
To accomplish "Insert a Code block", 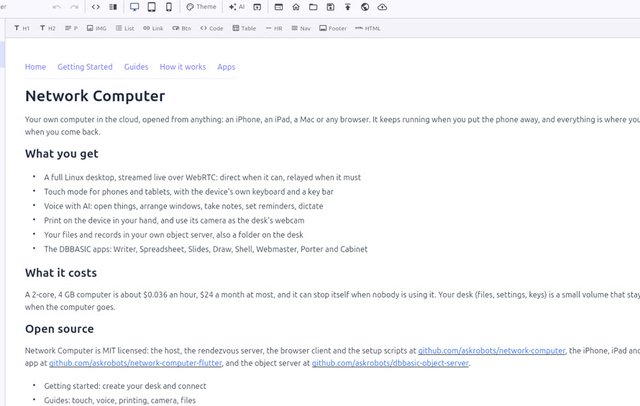I will (212, 28).
